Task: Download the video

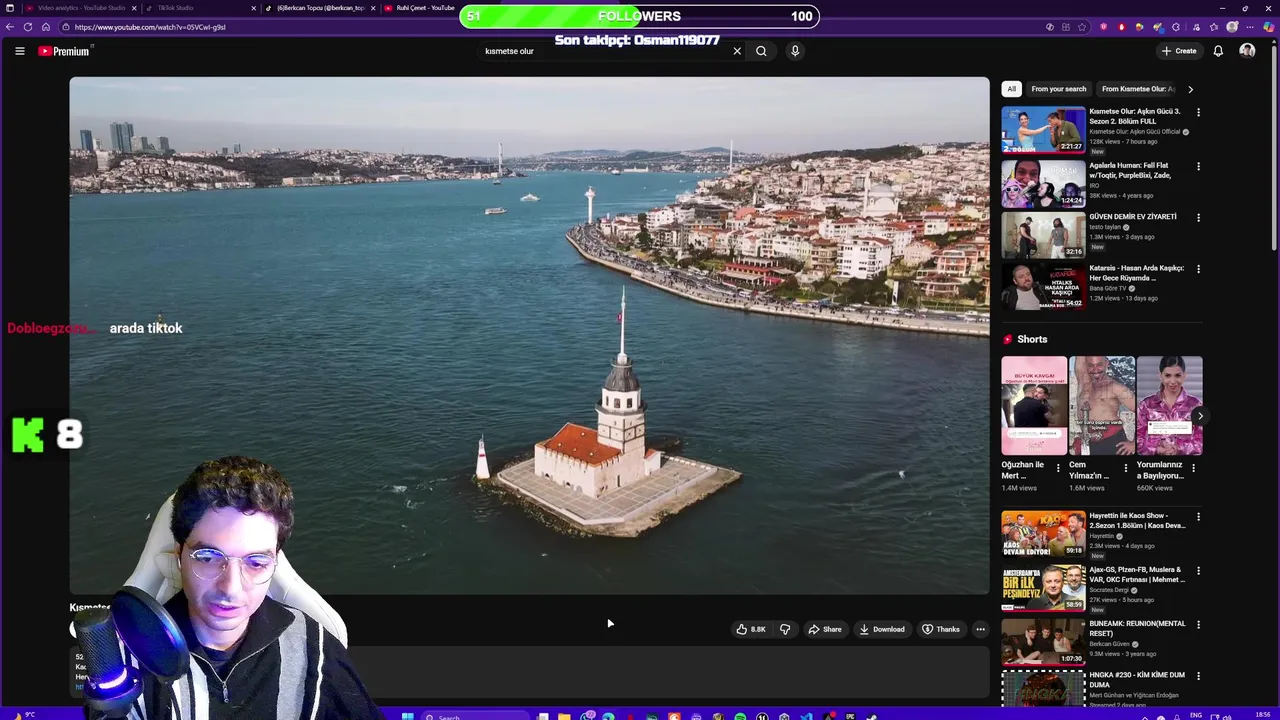Action: click(x=882, y=629)
